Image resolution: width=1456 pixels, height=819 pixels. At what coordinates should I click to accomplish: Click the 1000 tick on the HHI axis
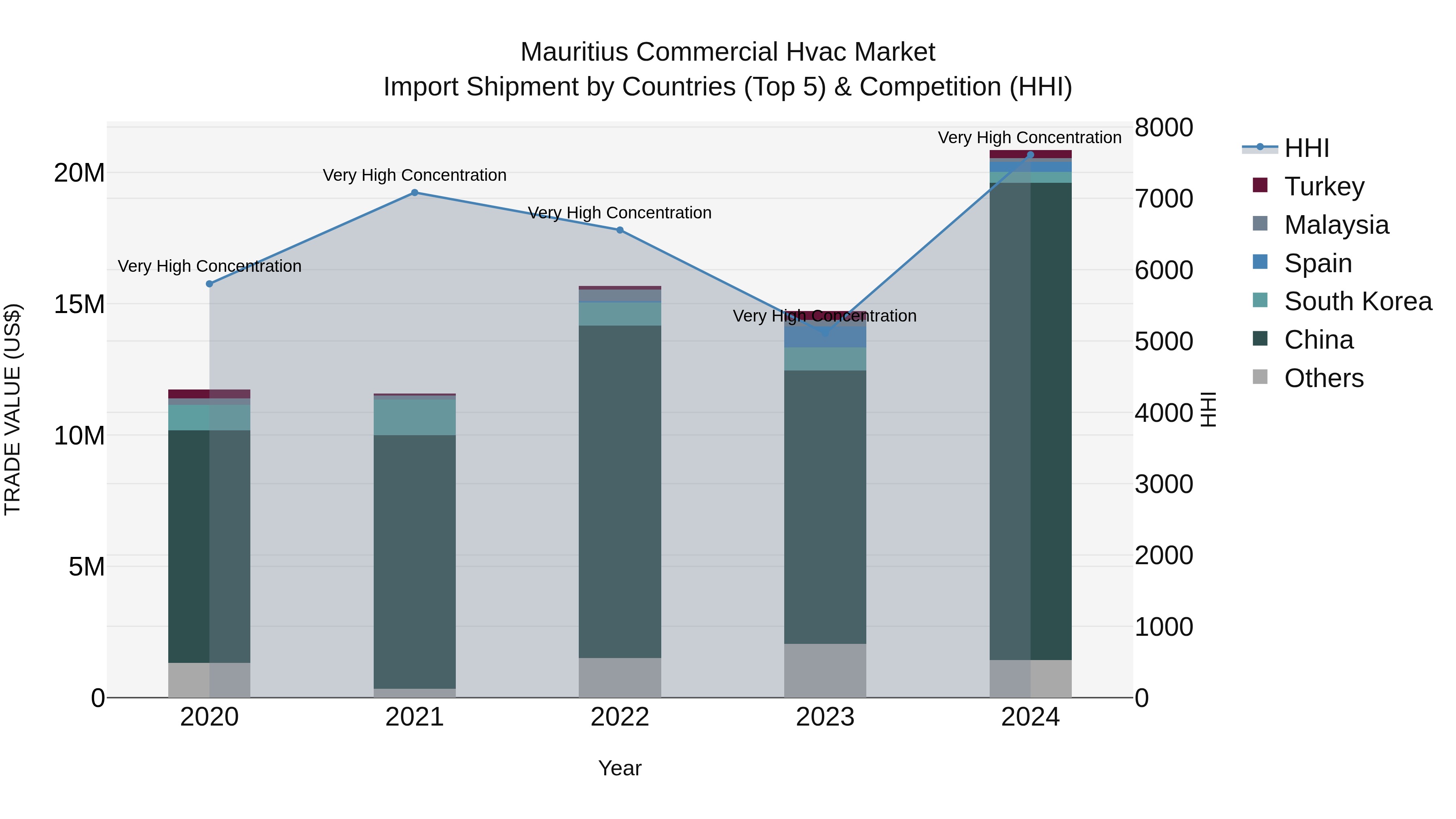pos(1164,627)
